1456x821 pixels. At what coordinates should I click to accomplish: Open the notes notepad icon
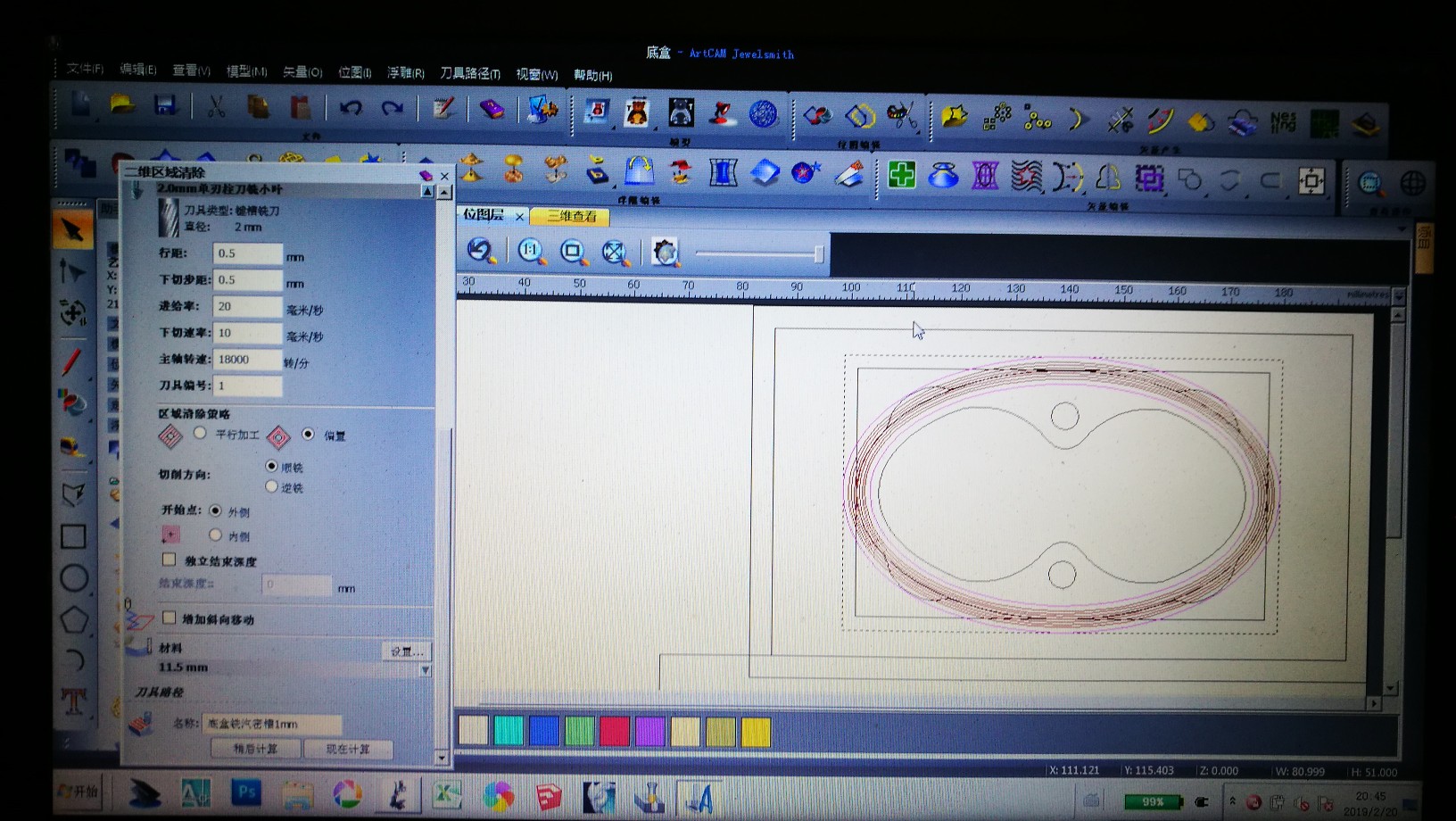[443, 109]
